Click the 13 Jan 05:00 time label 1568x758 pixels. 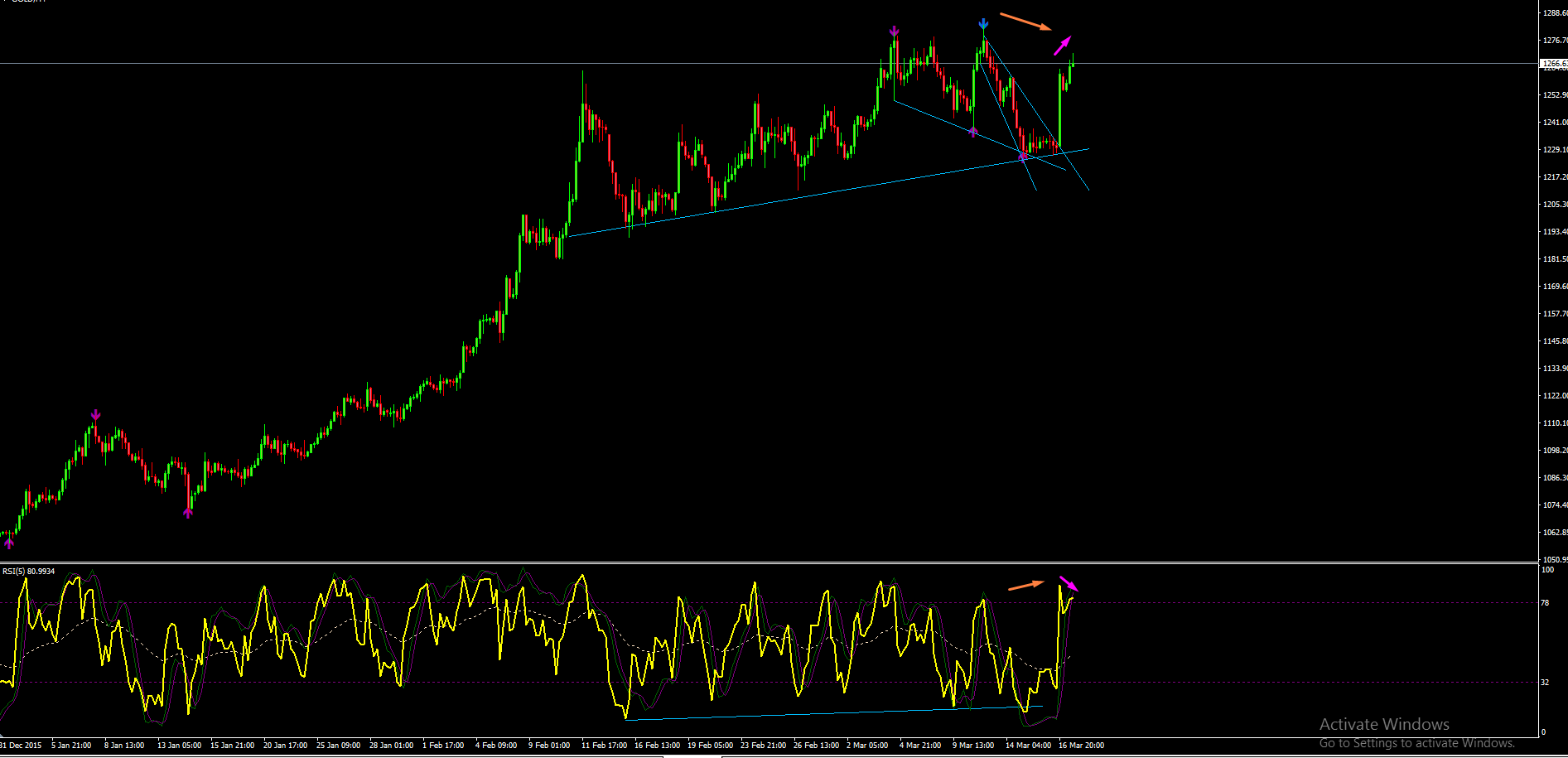[180, 746]
